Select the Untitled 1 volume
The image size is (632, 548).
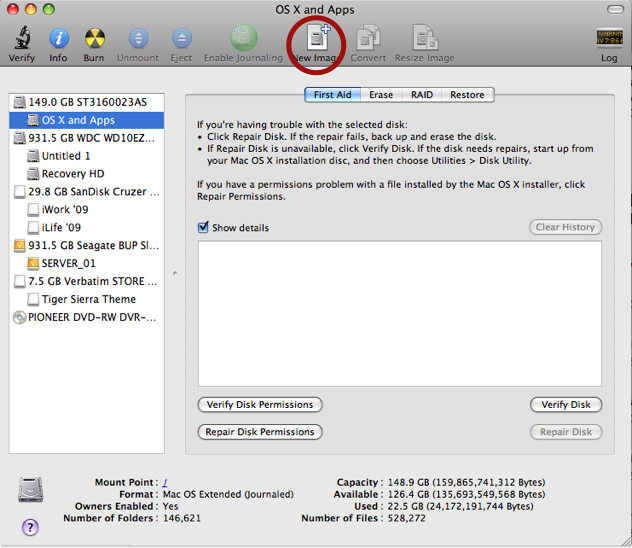(87, 156)
